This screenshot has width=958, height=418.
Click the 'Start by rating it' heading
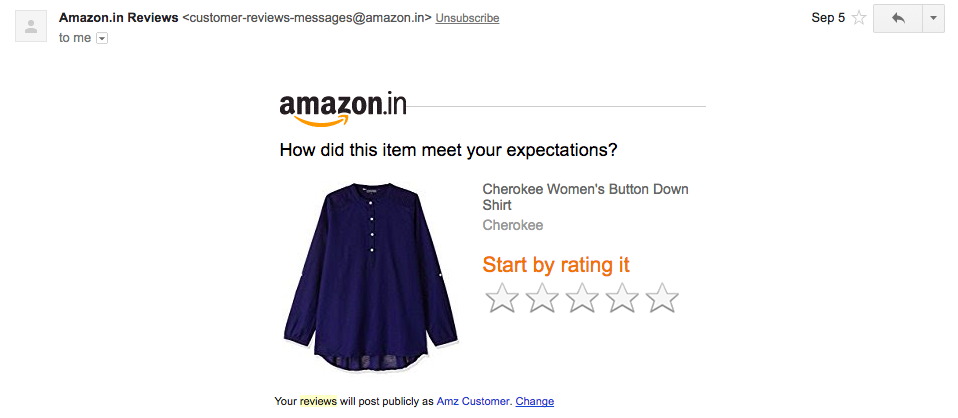(x=556, y=265)
